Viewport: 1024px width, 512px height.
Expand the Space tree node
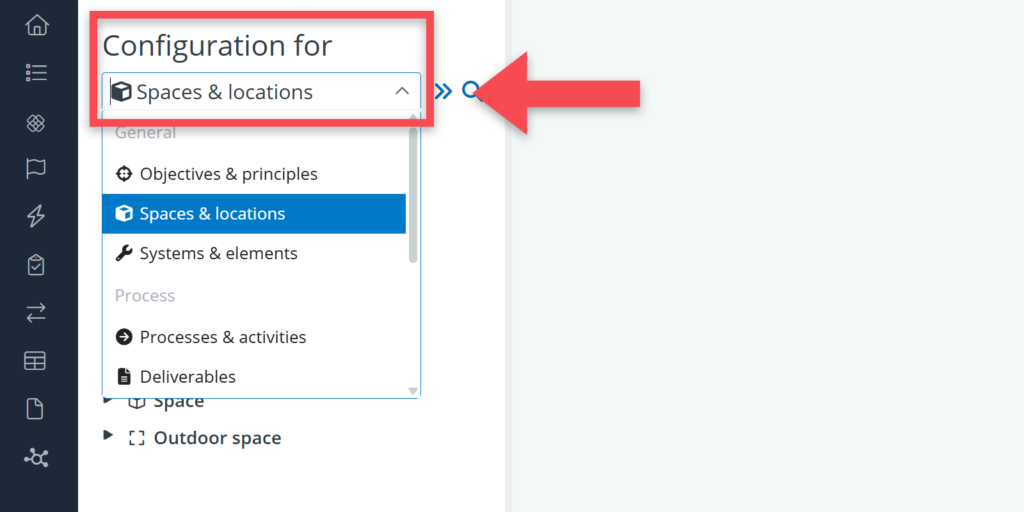(109, 401)
